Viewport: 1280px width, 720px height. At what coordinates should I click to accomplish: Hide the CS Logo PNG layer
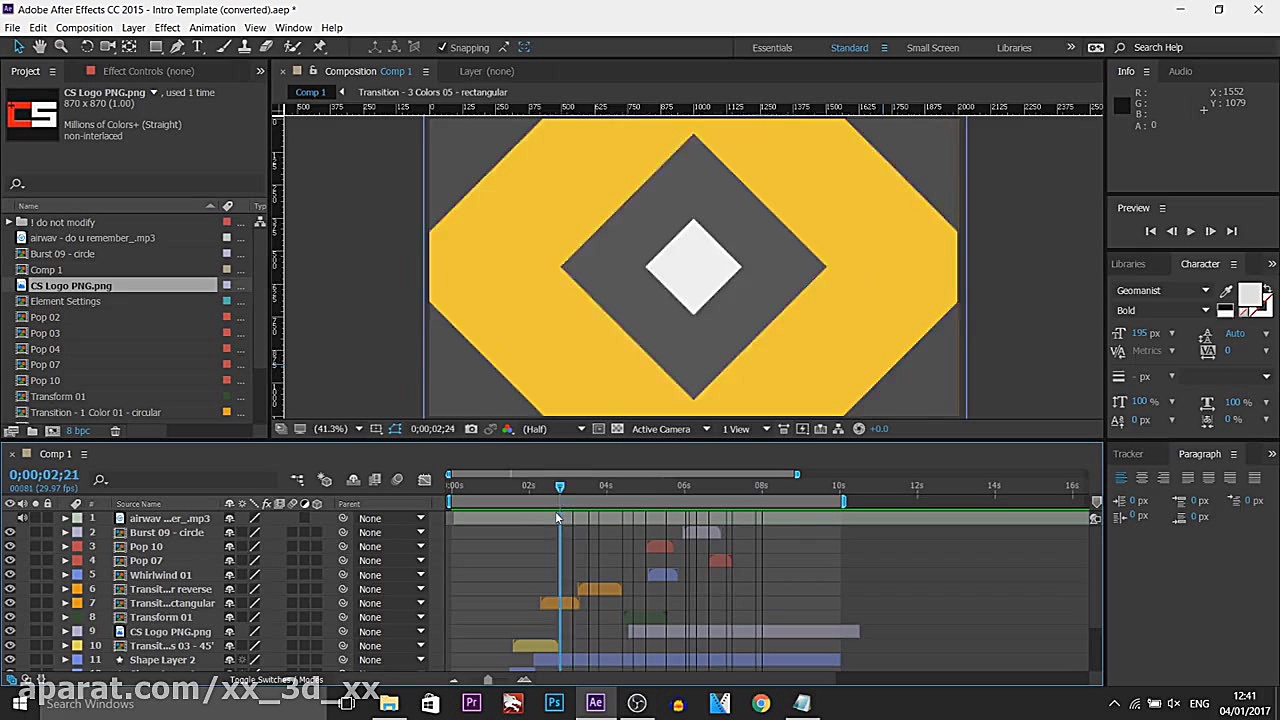coord(9,631)
